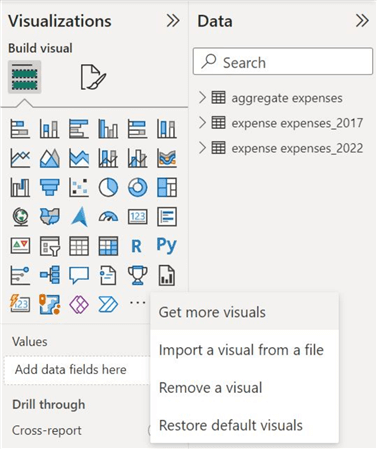The width and height of the screenshot is (377, 449).
Task: Choose the Python visual
Action: (167, 246)
